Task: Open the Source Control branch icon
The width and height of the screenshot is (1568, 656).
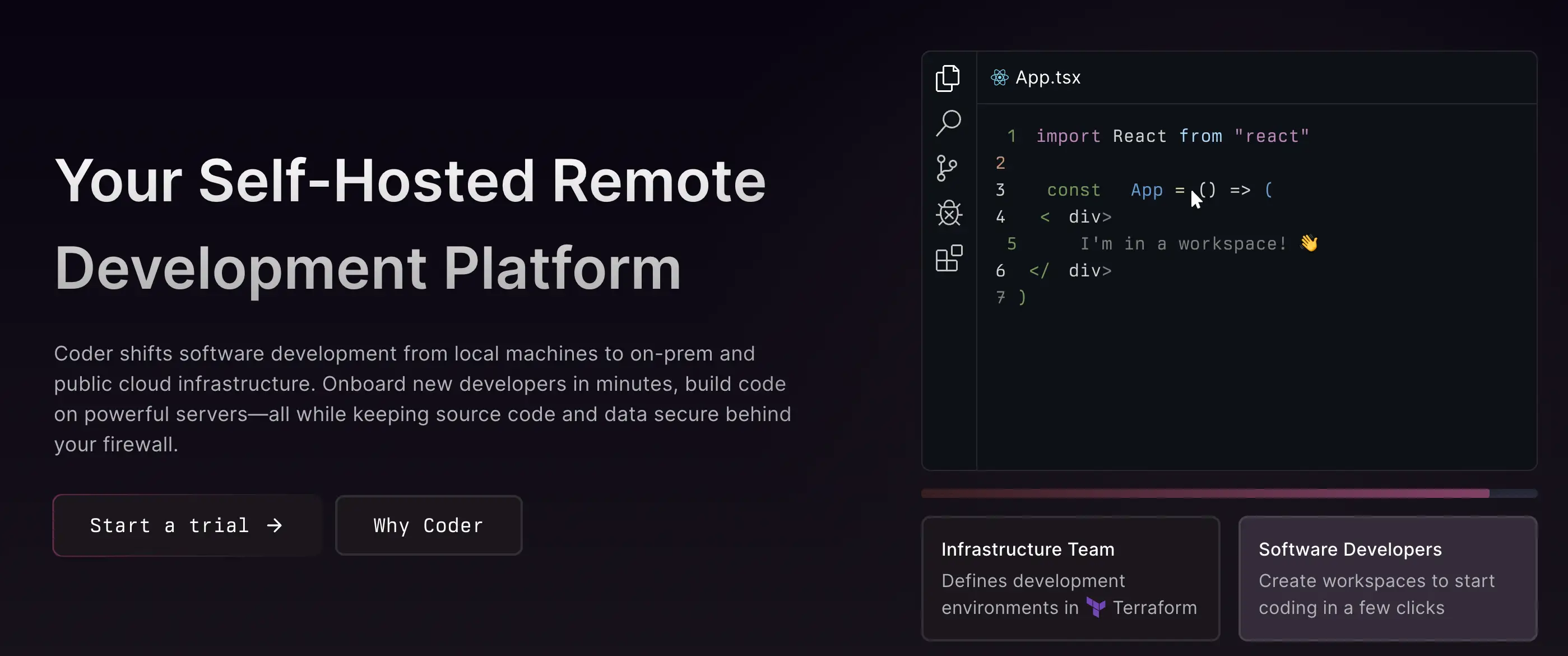Action: [947, 168]
